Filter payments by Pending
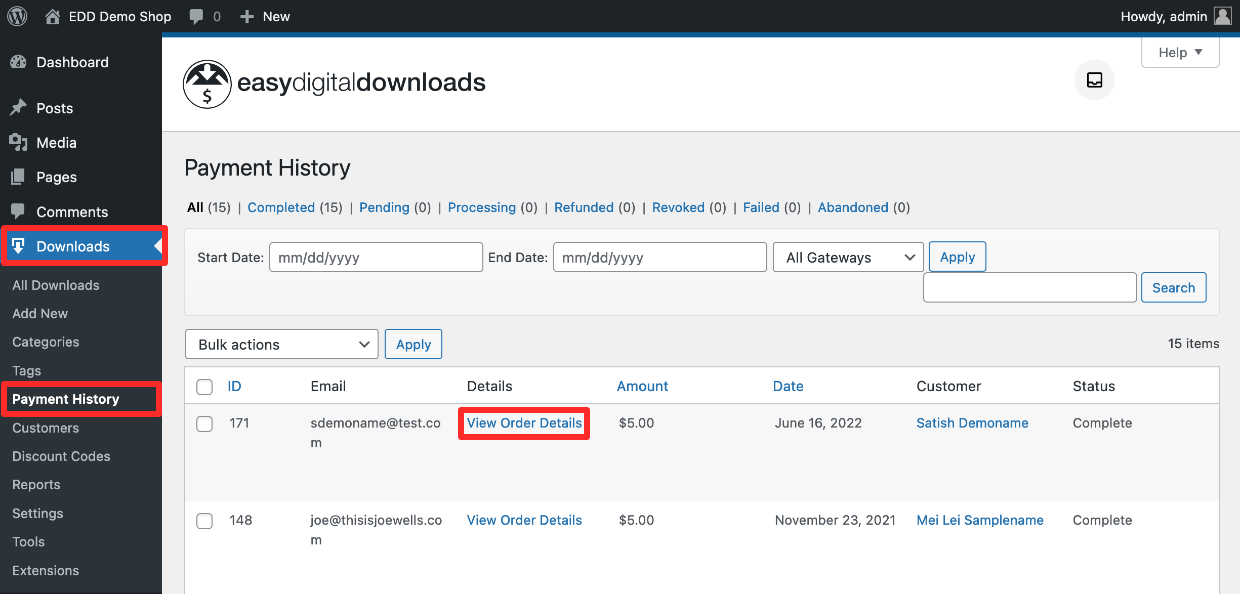 click(x=384, y=208)
